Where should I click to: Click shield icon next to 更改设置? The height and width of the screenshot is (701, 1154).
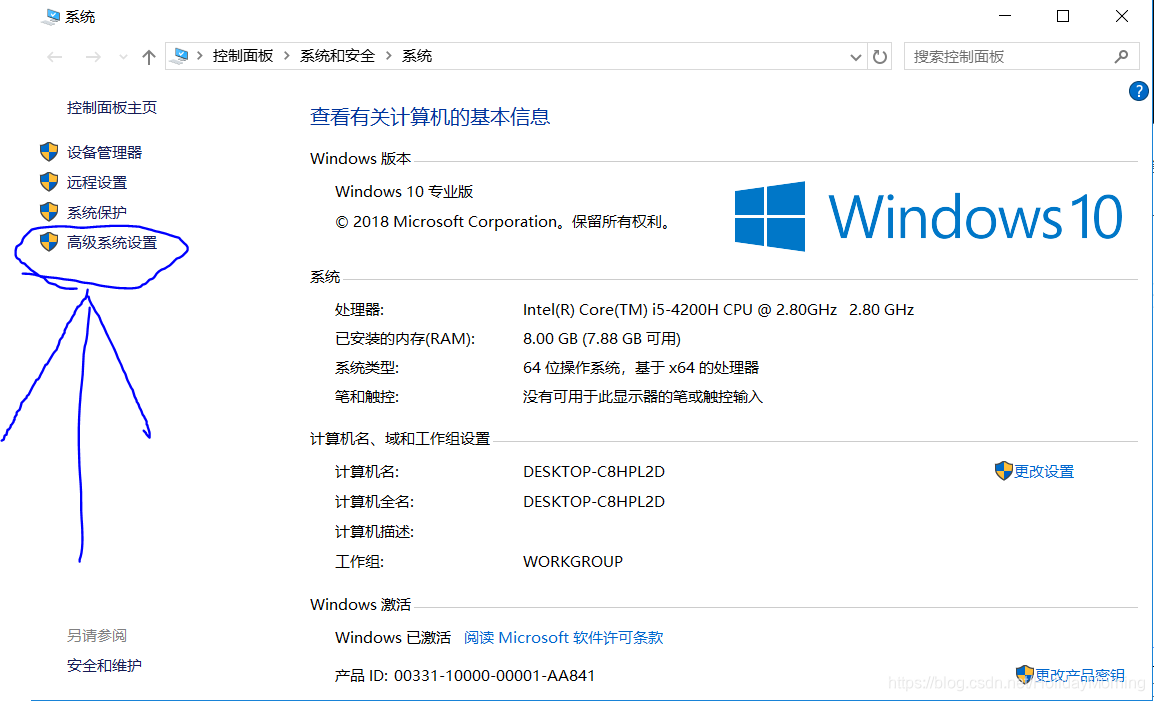(x=1004, y=471)
